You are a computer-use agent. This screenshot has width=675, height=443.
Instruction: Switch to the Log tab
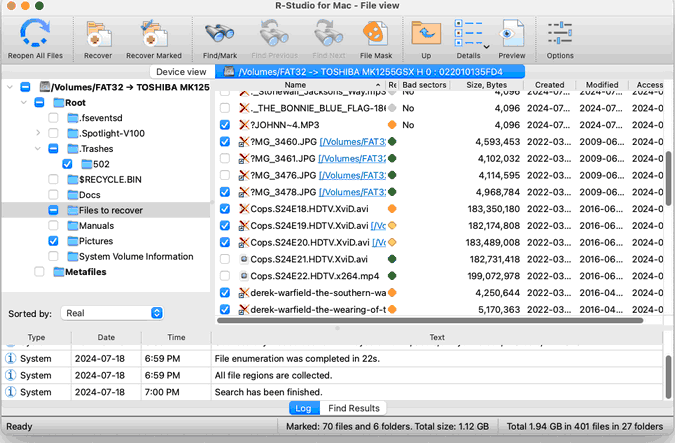coord(303,408)
